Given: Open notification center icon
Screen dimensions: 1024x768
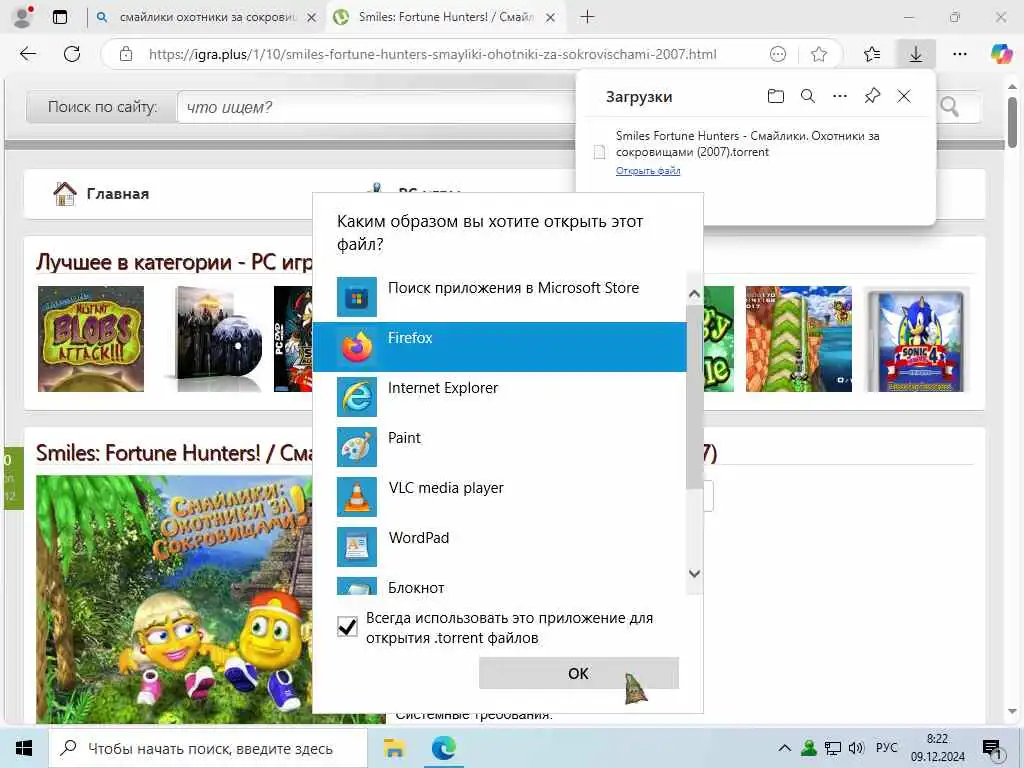Looking at the screenshot, I should [x=993, y=749].
